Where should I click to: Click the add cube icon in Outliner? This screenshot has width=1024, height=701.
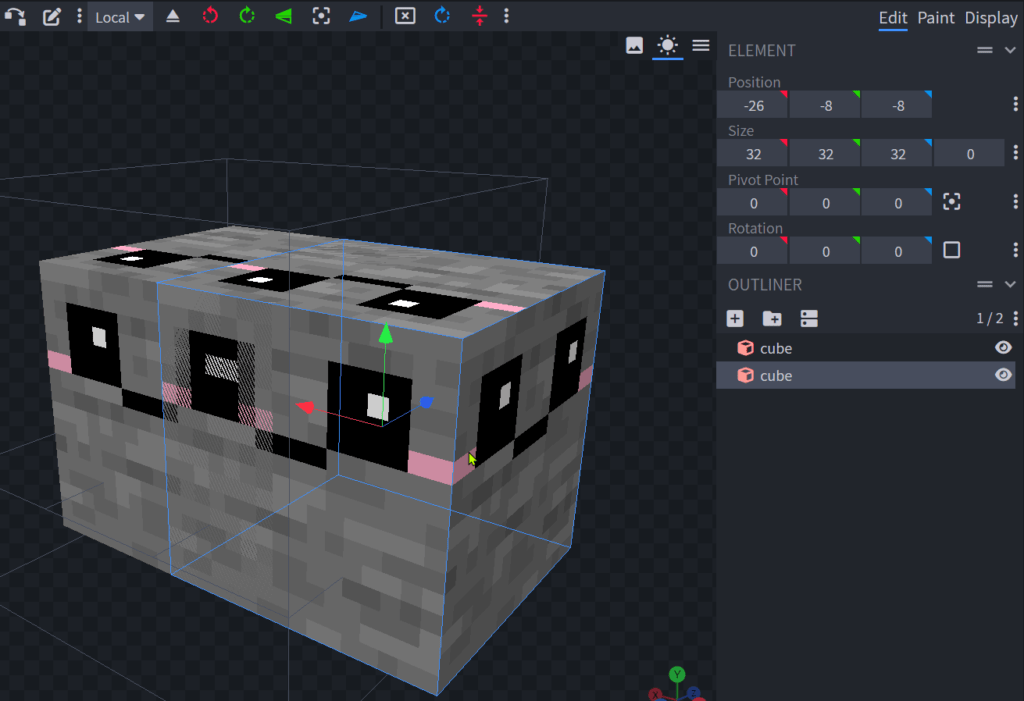tap(735, 318)
